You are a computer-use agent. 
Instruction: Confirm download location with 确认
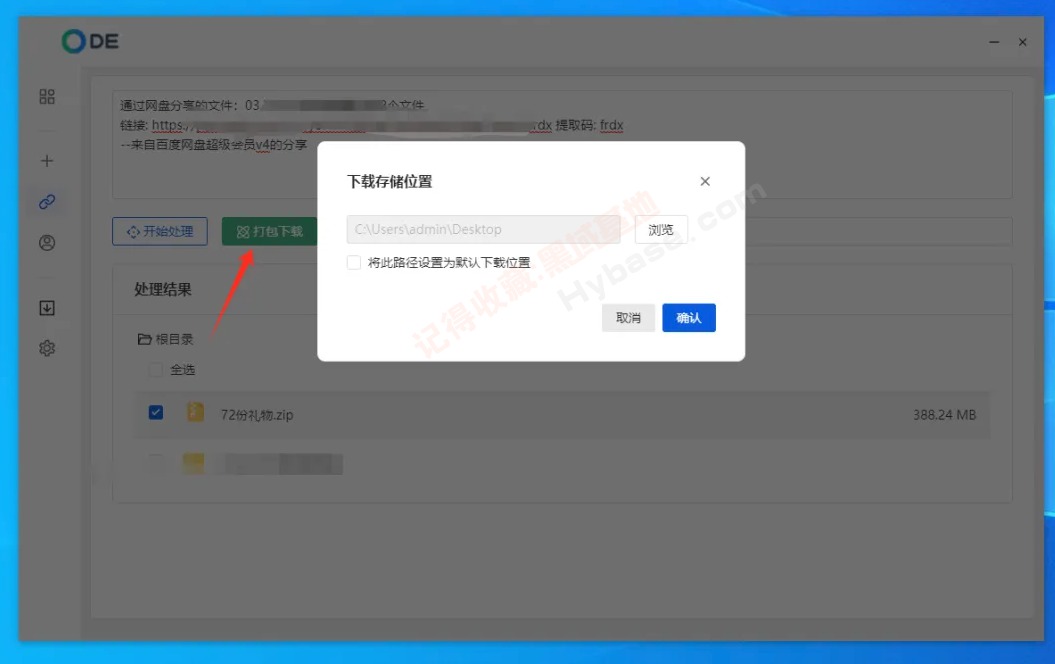click(688, 318)
